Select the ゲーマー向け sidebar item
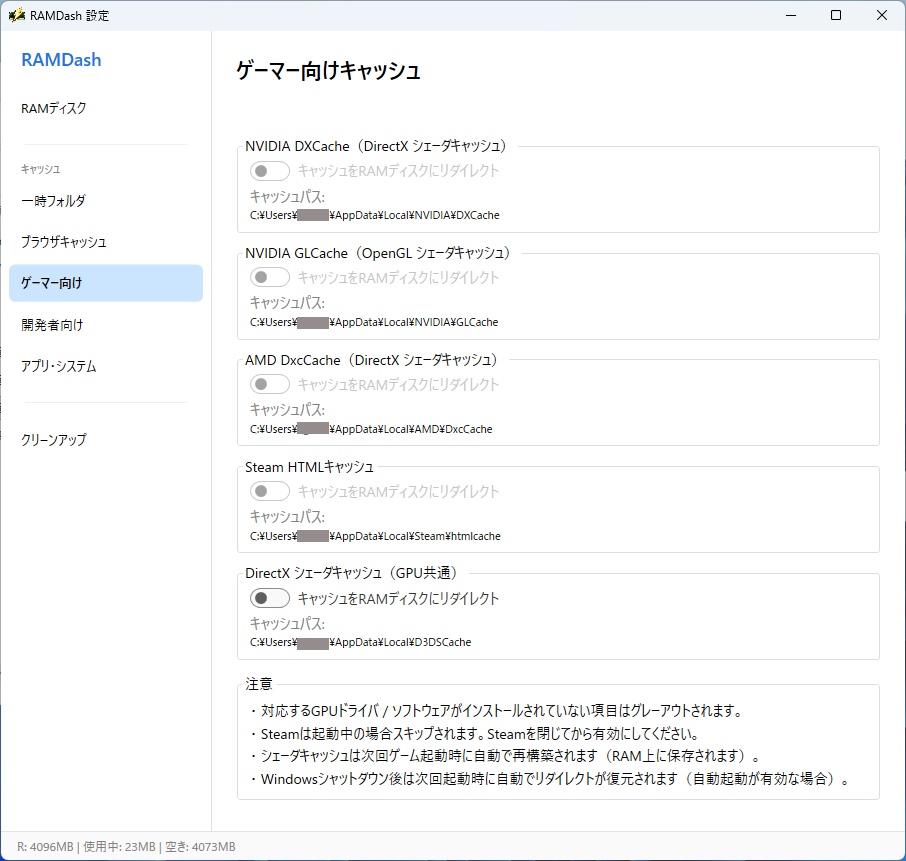This screenshot has height=861, width=906. pyautogui.click(x=106, y=283)
